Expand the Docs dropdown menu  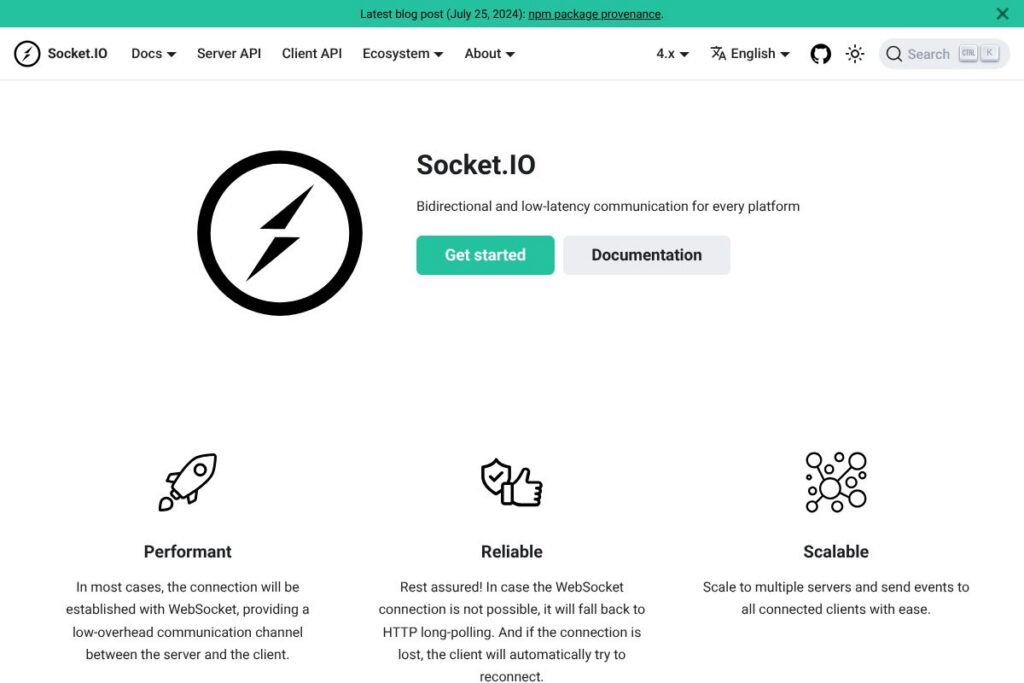(153, 54)
